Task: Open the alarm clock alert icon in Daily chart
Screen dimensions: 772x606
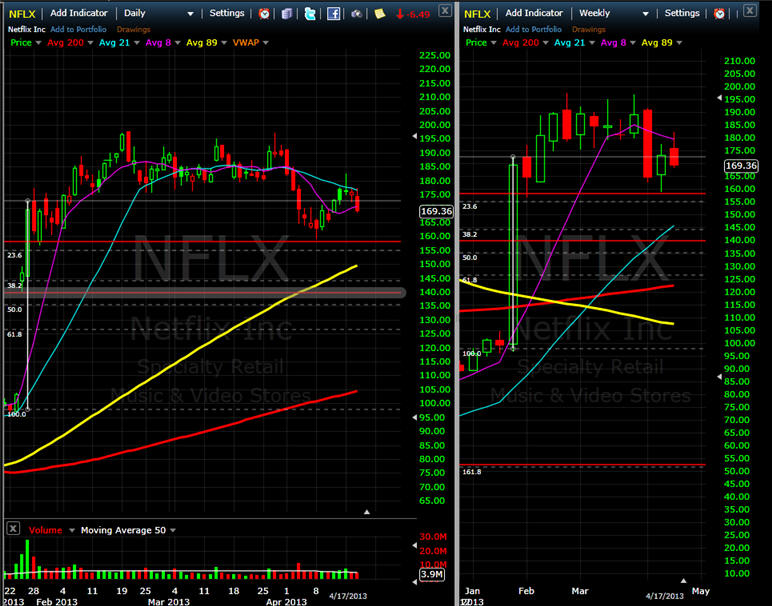Action: 264,14
